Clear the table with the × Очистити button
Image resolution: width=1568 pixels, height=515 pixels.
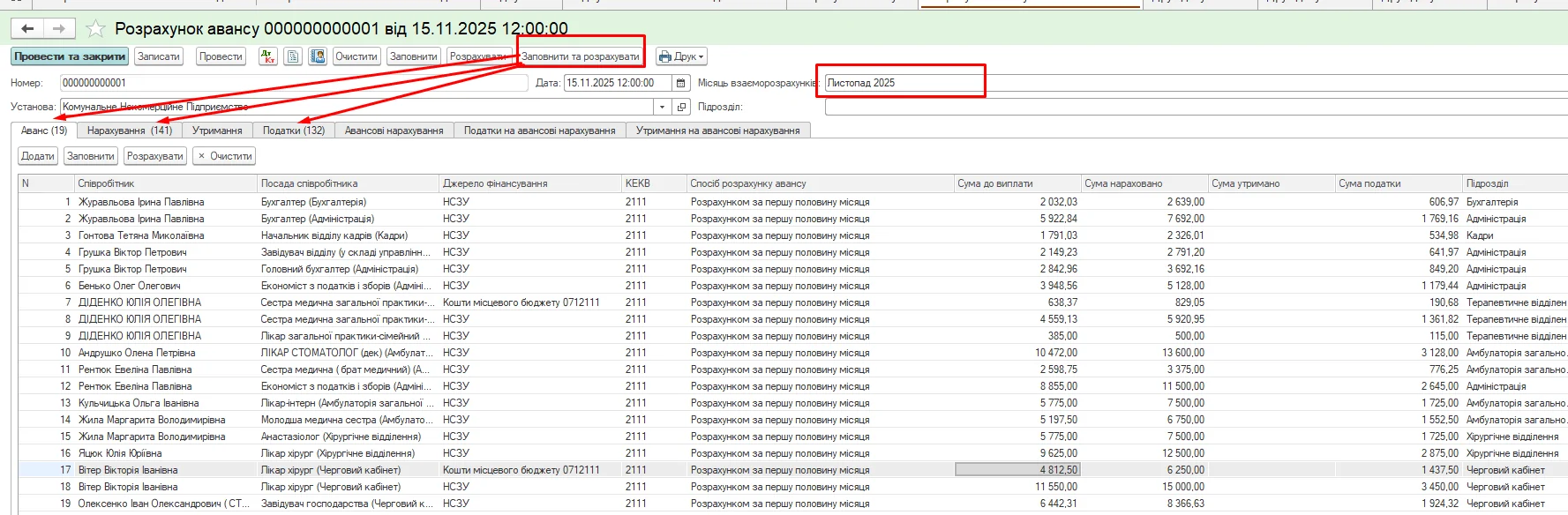point(225,156)
